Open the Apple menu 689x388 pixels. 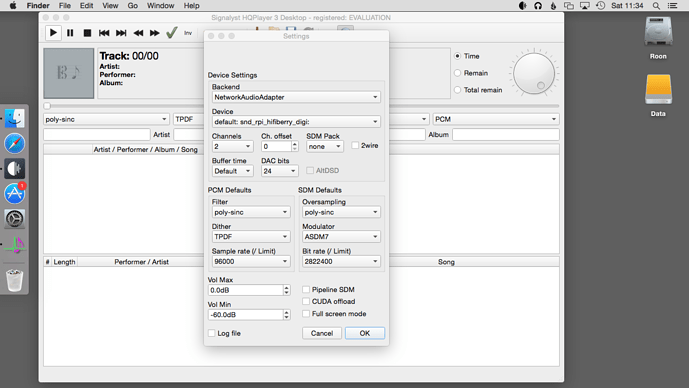pyautogui.click(x=13, y=6)
